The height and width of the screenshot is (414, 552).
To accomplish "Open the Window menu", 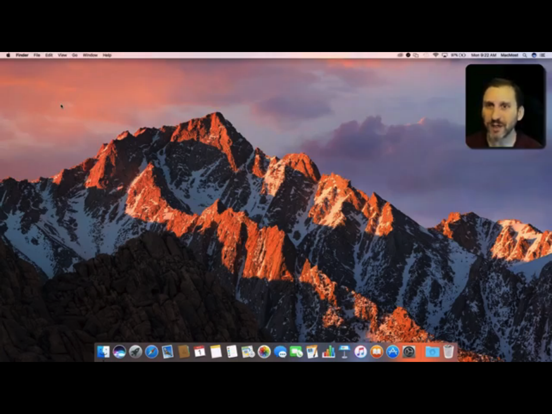I will click(x=90, y=55).
